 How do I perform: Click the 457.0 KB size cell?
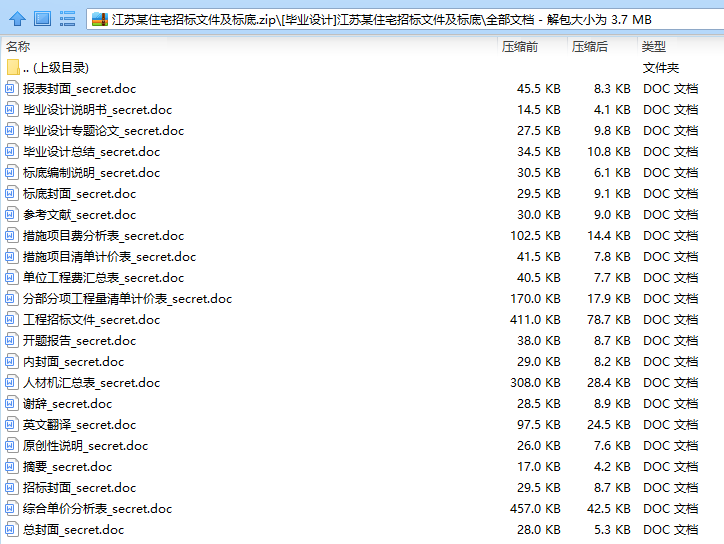coord(535,509)
